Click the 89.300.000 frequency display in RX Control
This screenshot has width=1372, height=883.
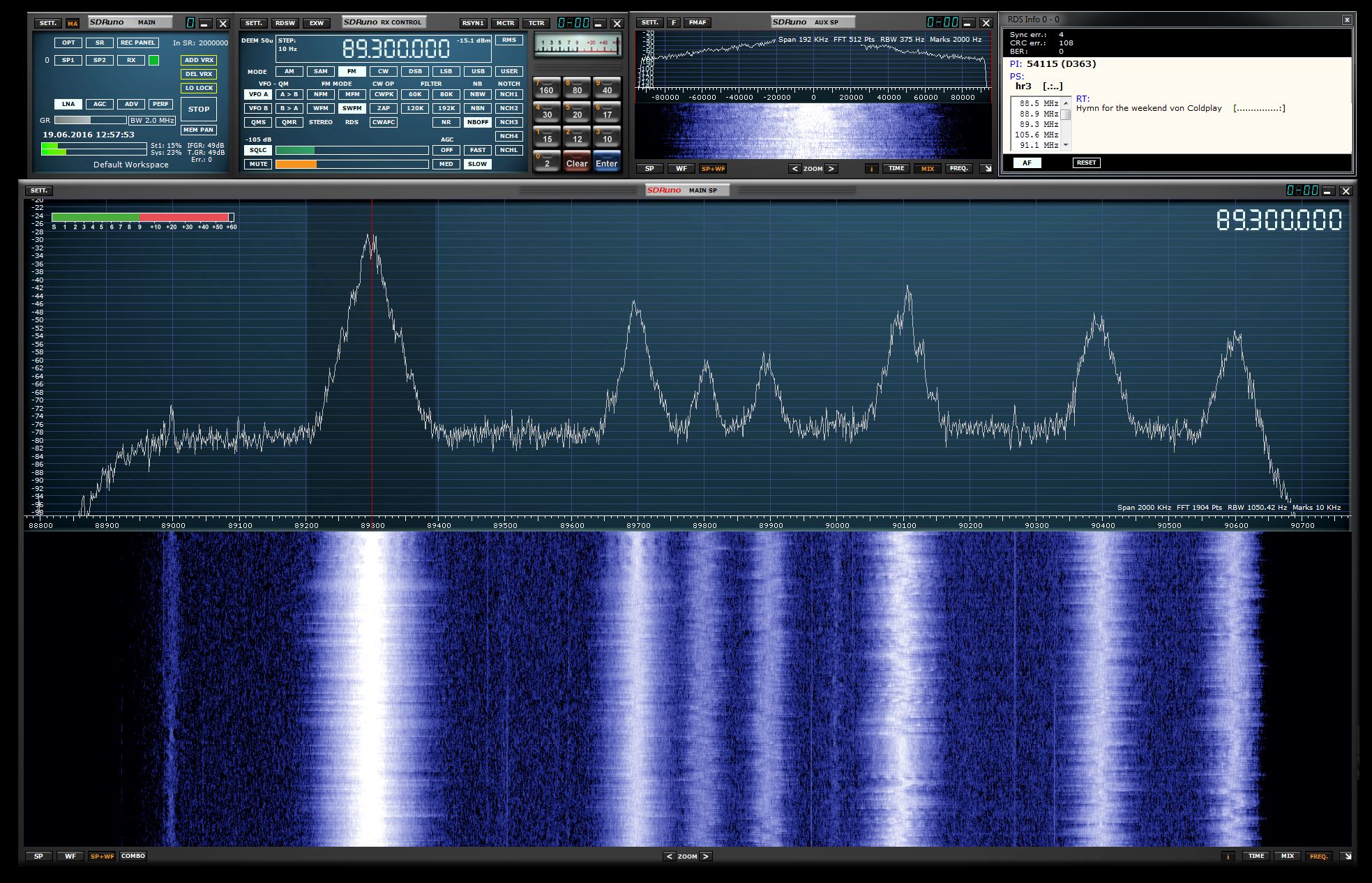396,49
